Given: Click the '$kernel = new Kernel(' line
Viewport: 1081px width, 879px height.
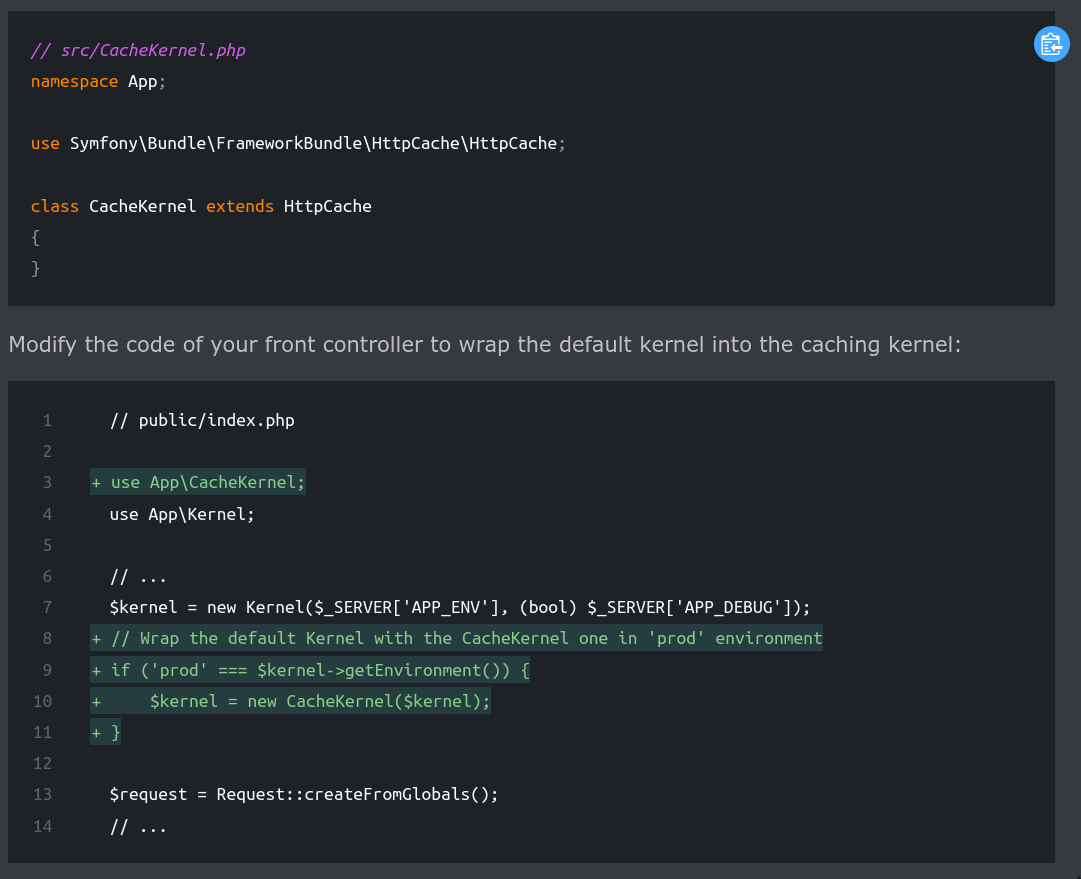Looking at the screenshot, I should tap(460, 607).
